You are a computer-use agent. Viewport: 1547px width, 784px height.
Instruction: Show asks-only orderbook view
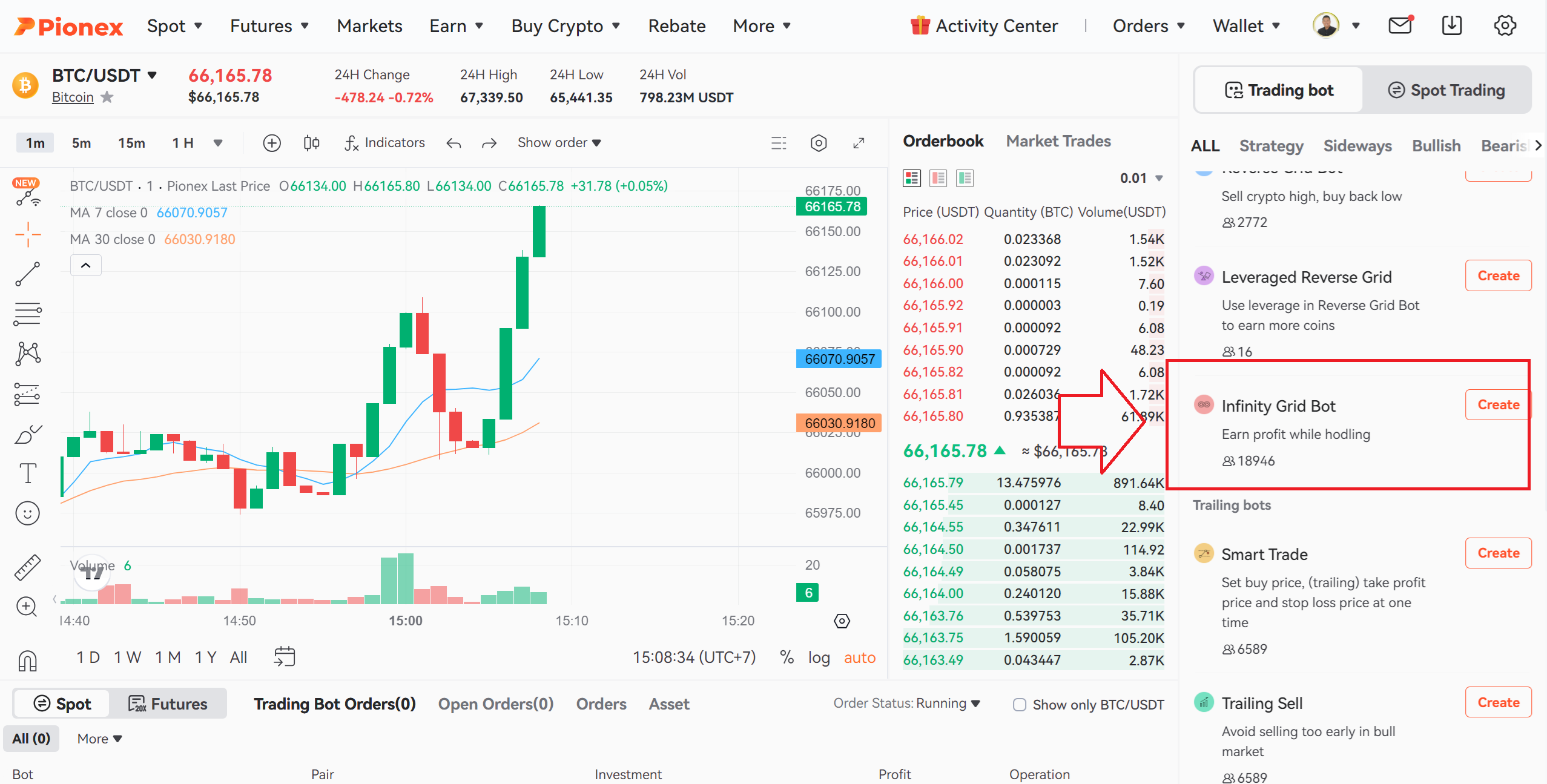tap(938, 178)
